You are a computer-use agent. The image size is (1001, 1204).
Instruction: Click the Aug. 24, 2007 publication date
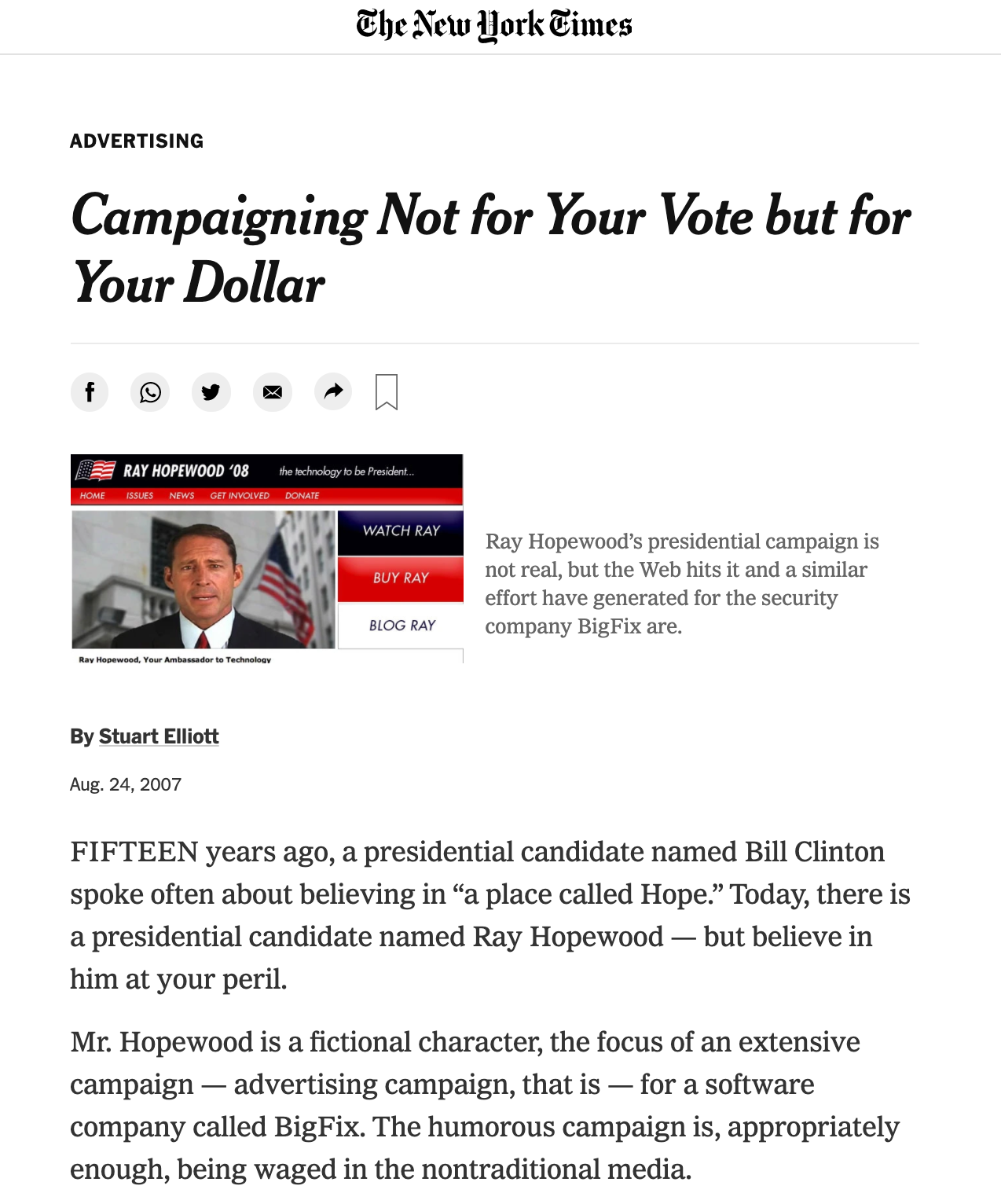pyautogui.click(x=126, y=784)
